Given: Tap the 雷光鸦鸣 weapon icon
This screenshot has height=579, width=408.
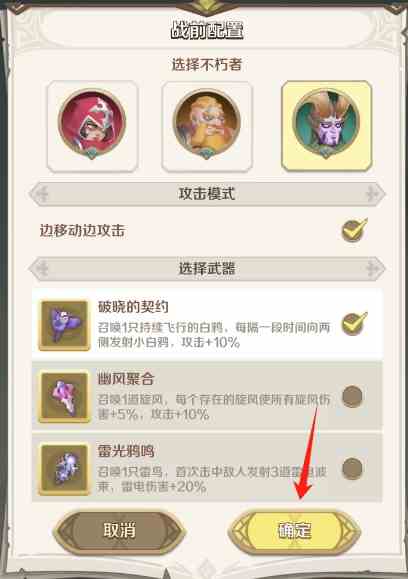Looking at the screenshot, I should [x=65, y=469].
